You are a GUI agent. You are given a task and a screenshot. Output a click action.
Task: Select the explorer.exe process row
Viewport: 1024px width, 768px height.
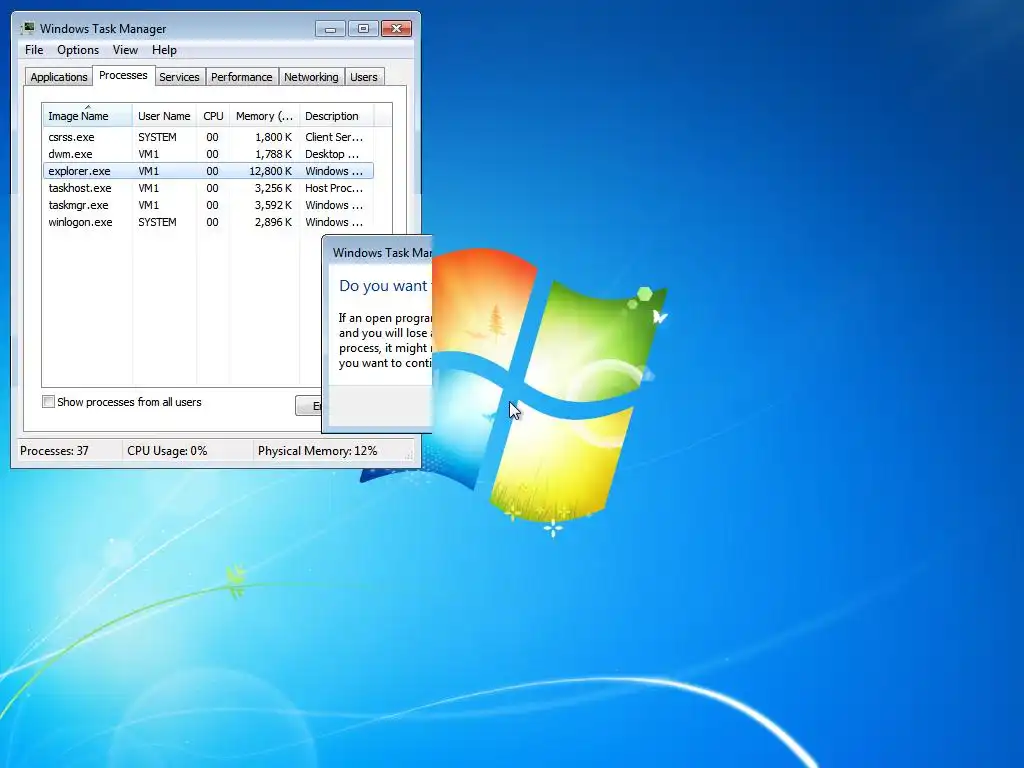(208, 171)
